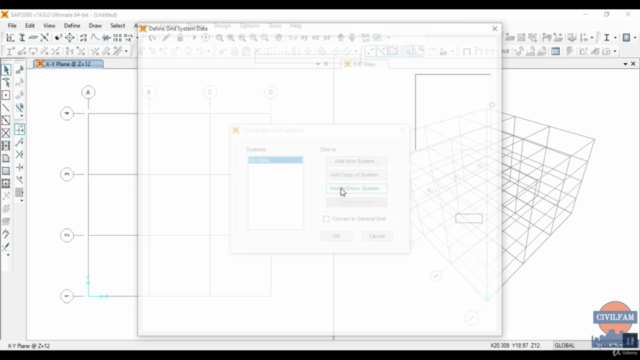The image size is (640, 360).
Task: Click the shaded square icon at far right
Action: [x=627, y=38]
